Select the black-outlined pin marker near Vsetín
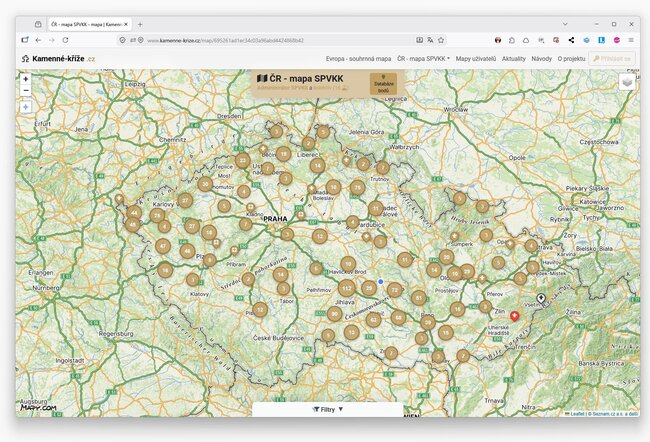 541,298
